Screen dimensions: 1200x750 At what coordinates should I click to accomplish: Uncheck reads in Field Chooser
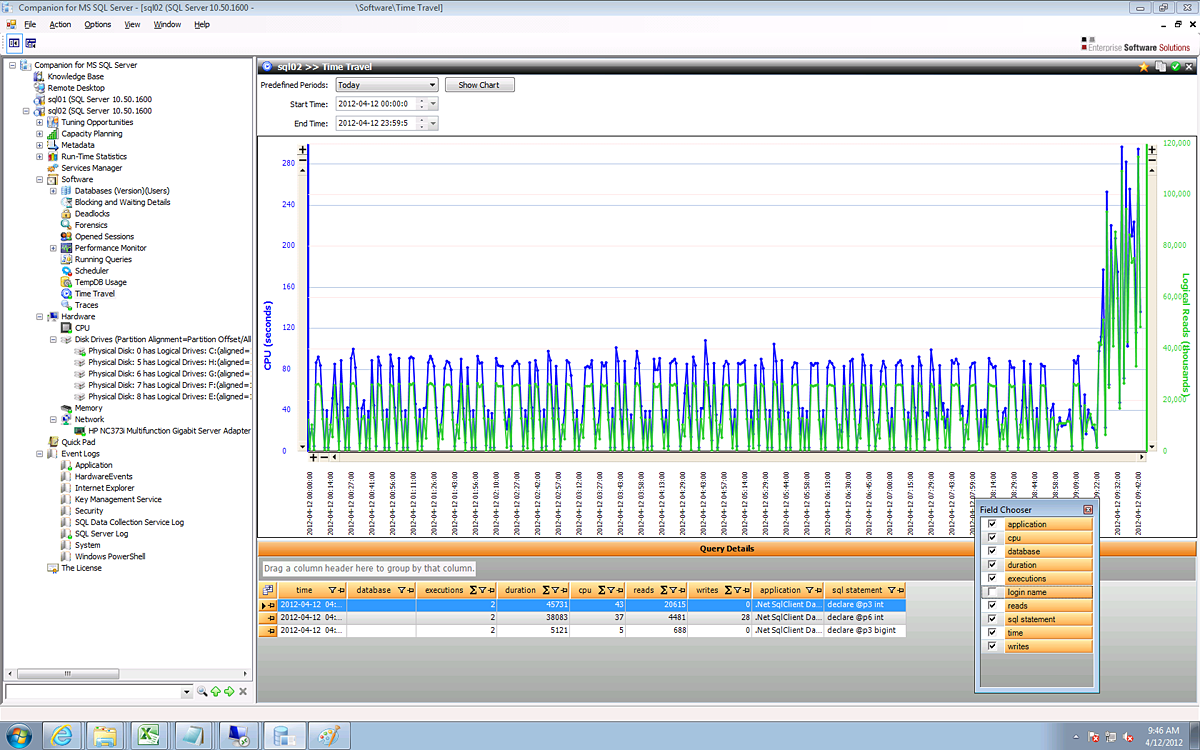click(x=992, y=606)
